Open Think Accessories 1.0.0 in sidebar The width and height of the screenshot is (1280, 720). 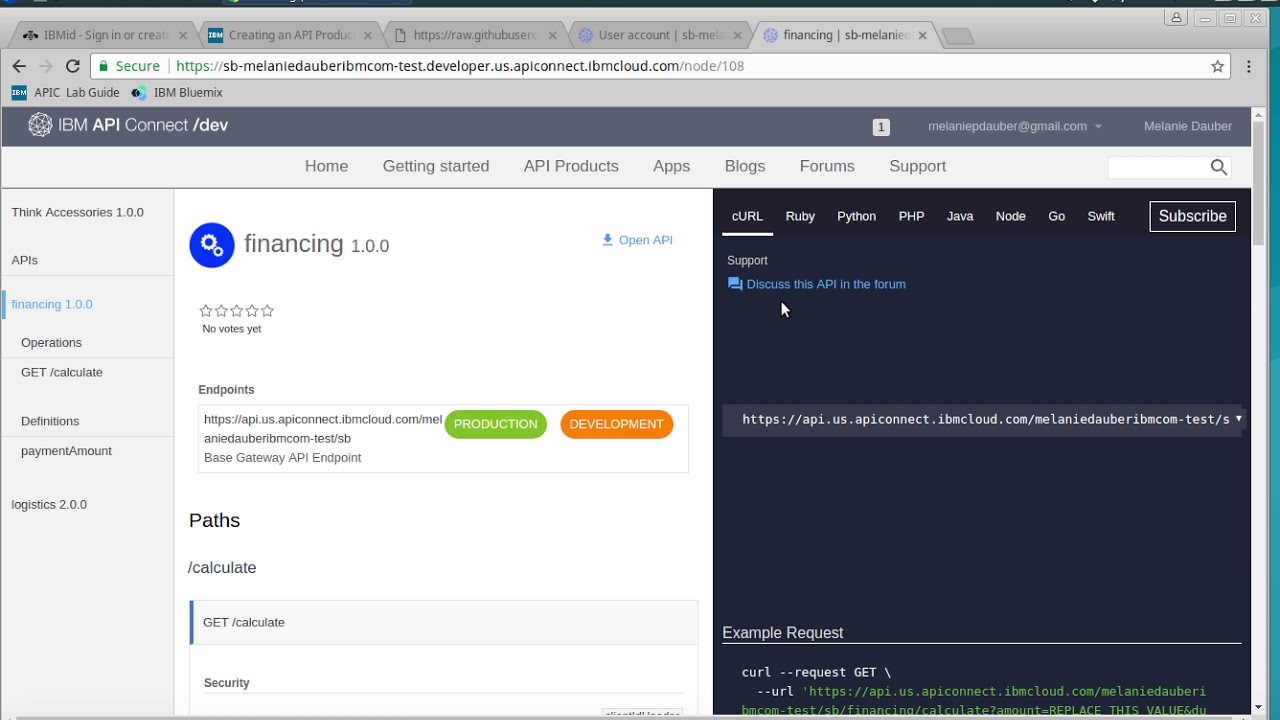tap(77, 212)
